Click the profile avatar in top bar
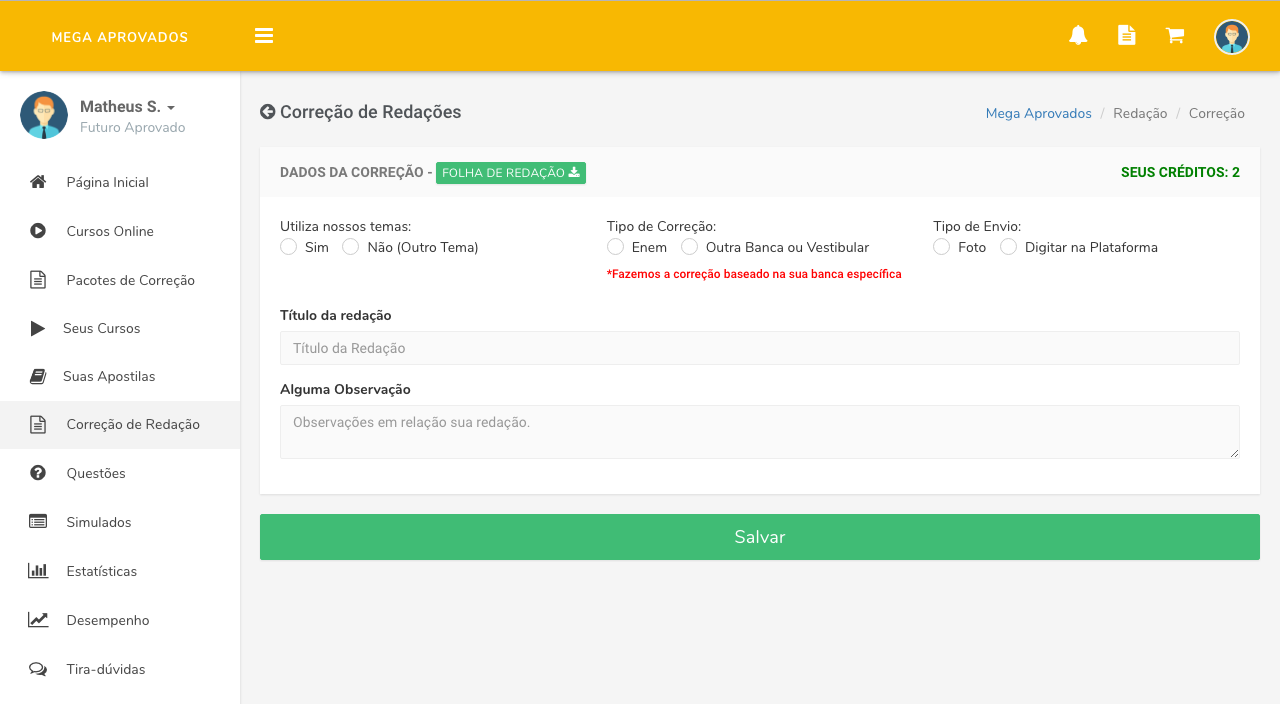Image resolution: width=1280 pixels, height=704 pixels. [1232, 37]
